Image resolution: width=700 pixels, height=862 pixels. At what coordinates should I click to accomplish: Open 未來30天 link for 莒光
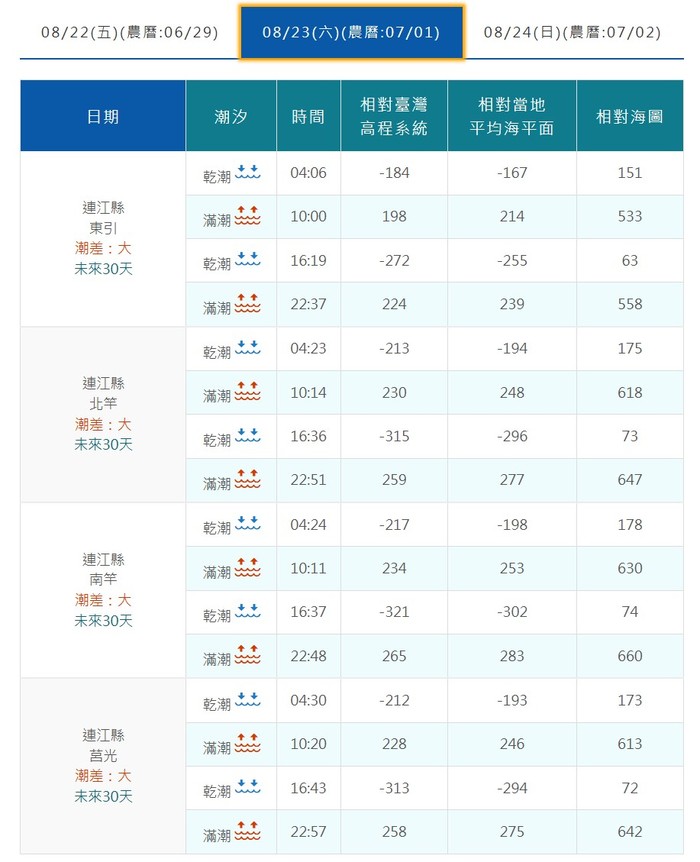pos(103,796)
